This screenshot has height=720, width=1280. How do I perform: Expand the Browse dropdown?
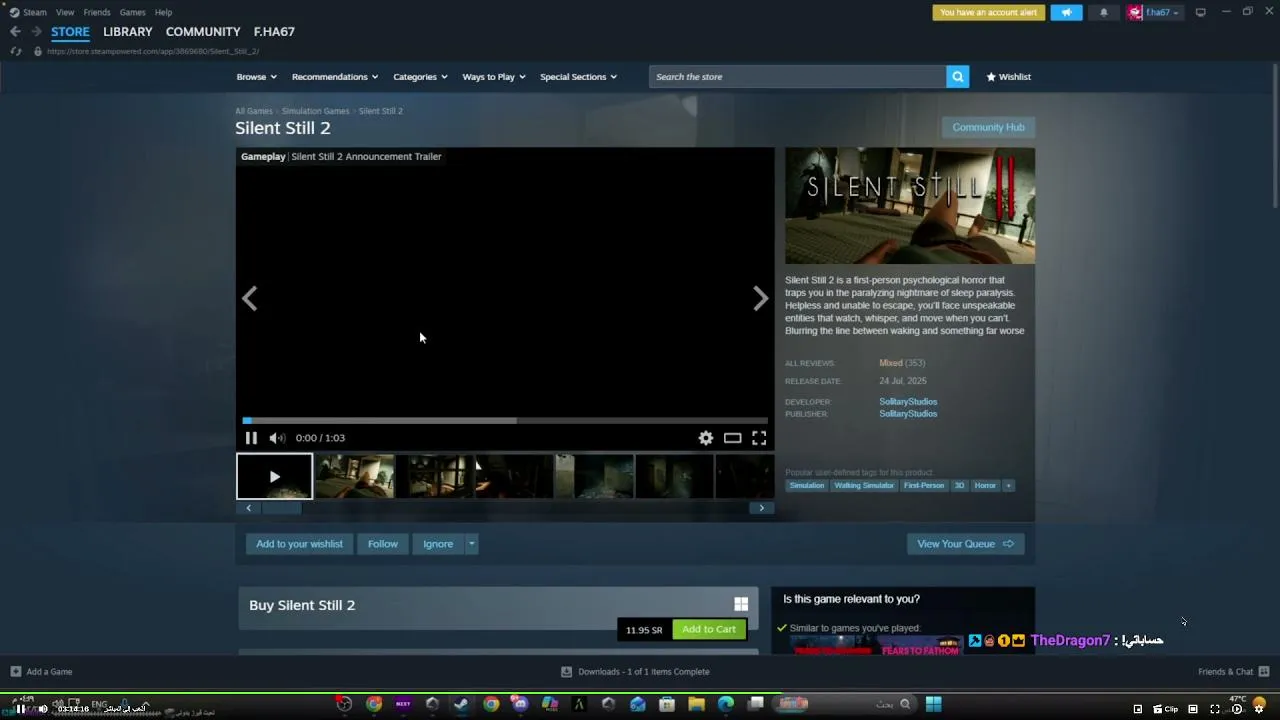tap(257, 77)
